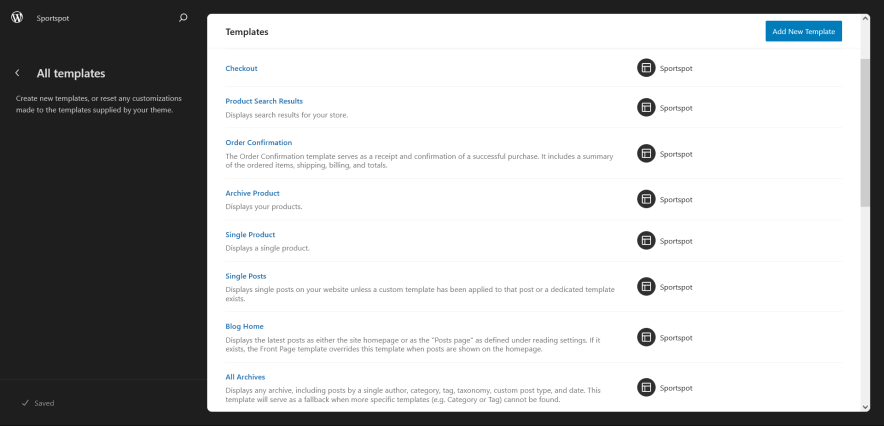
Task: Click the layout icon beside Single Product
Action: click(x=646, y=240)
